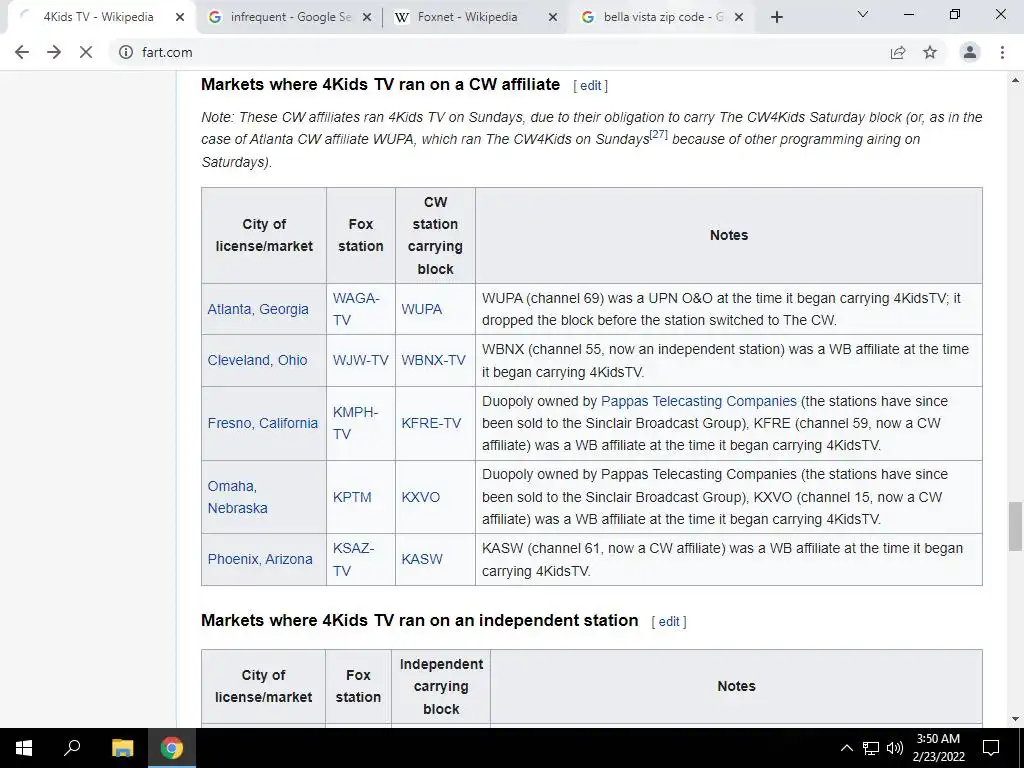Open KASW station link
Screen dimensions: 1024x768
tap(422, 559)
